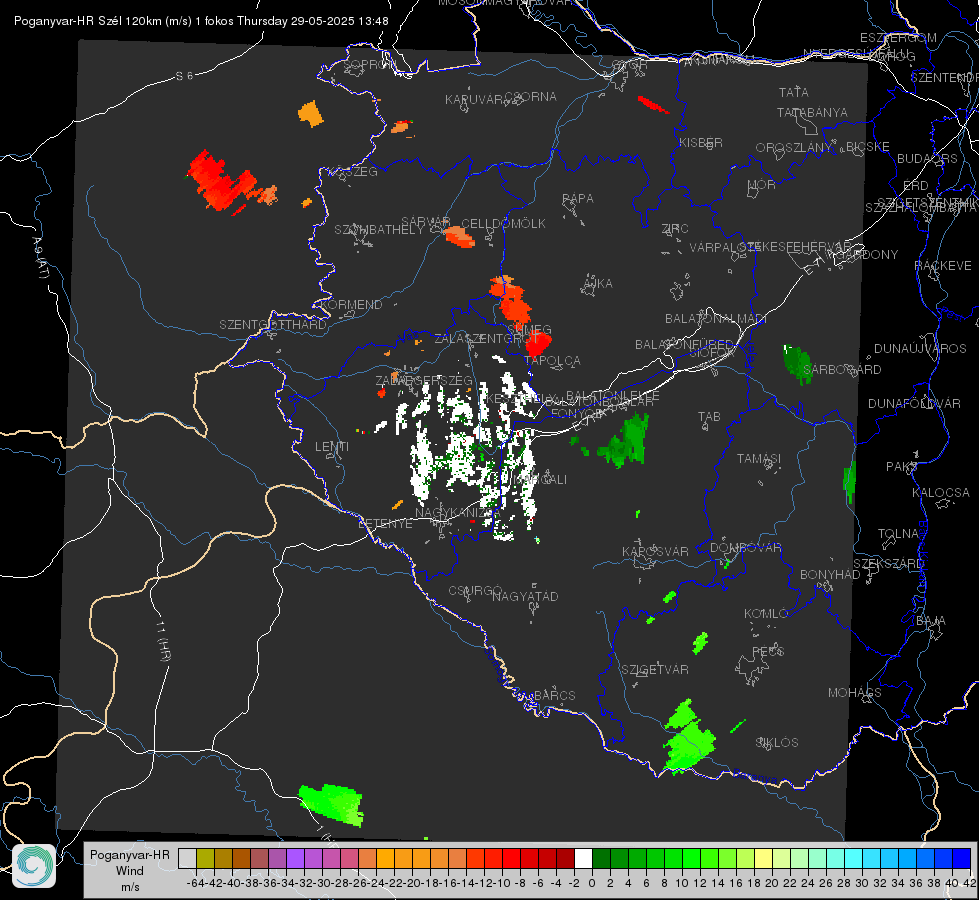Click the BAJA town label

click(931, 621)
